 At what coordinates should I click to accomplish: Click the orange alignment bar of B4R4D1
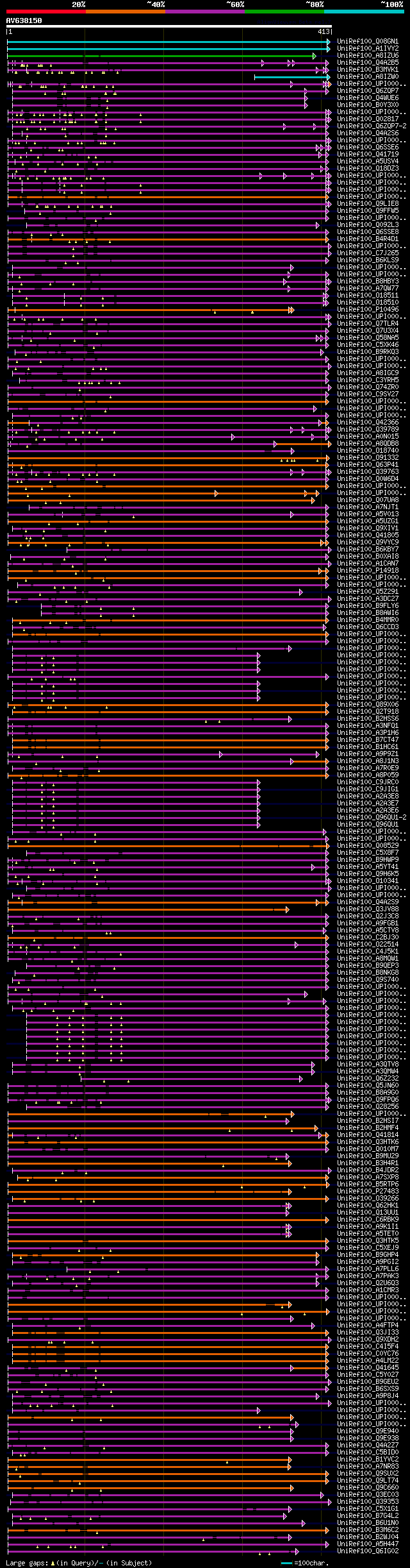(x=168, y=239)
